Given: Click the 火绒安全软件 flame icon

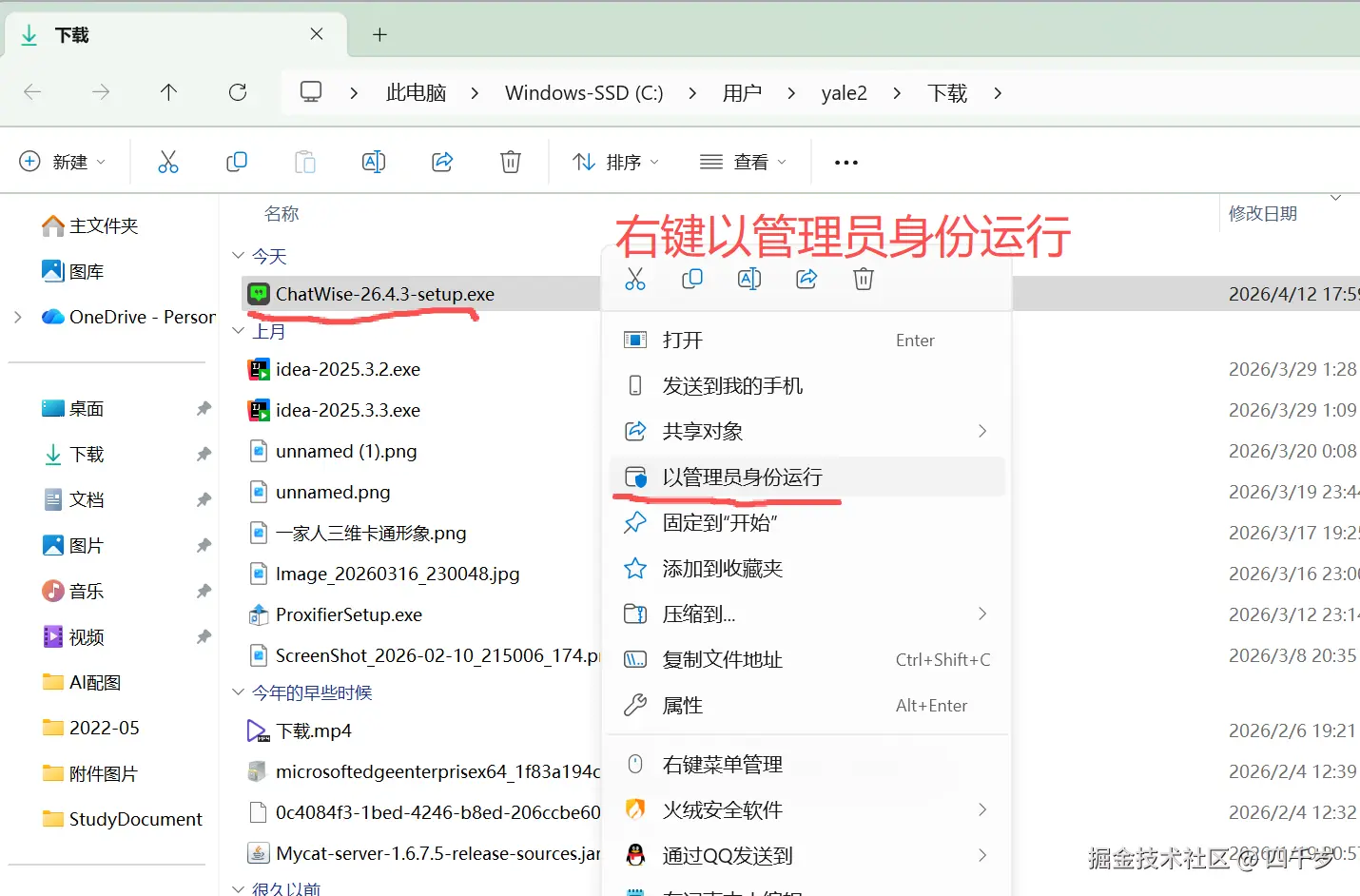Looking at the screenshot, I should click(635, 809).
